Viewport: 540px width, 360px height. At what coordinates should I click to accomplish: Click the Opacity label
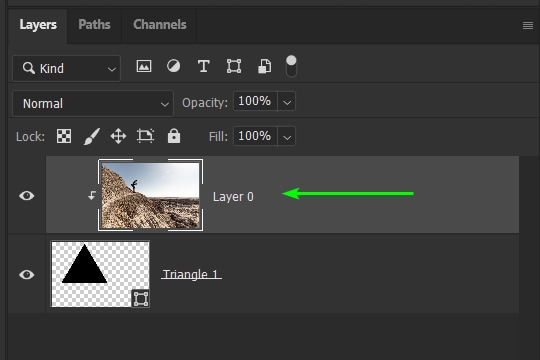[x=205, y=103]
